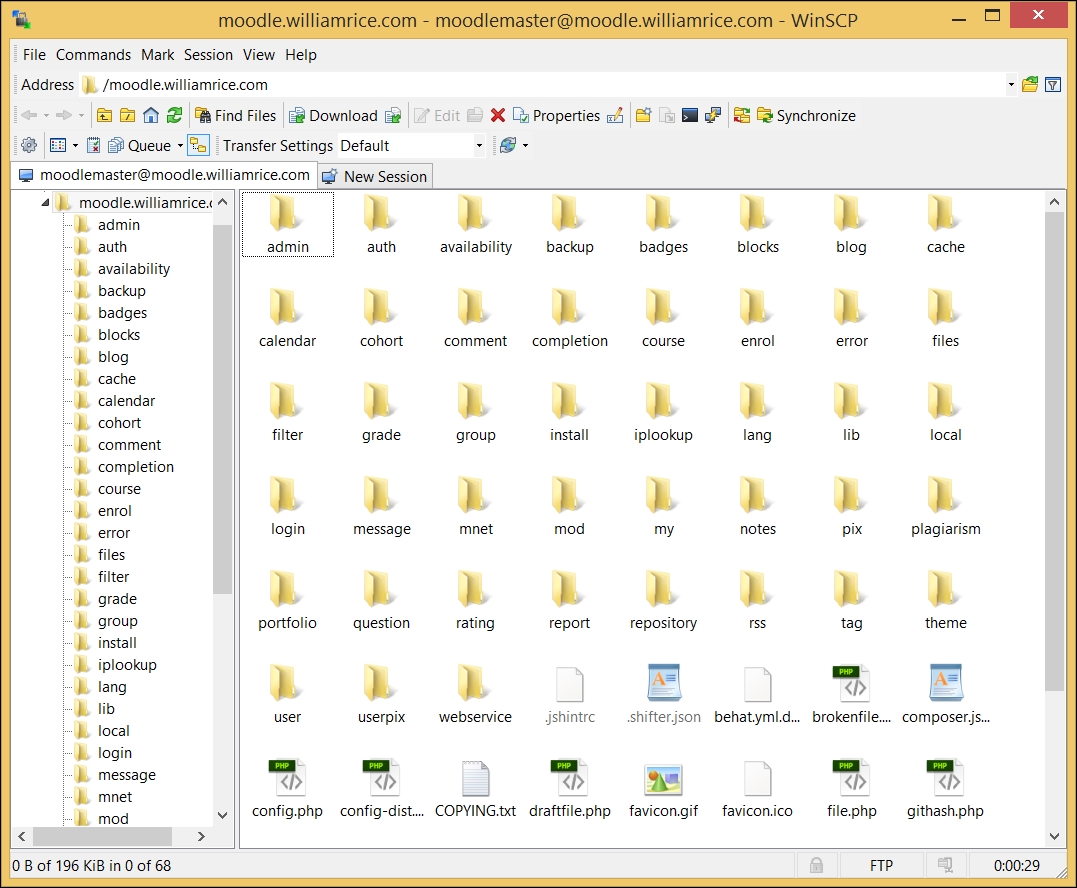Select the COPYING.txt file
The width and height of the screenshot is (1077, 888).
475,790
